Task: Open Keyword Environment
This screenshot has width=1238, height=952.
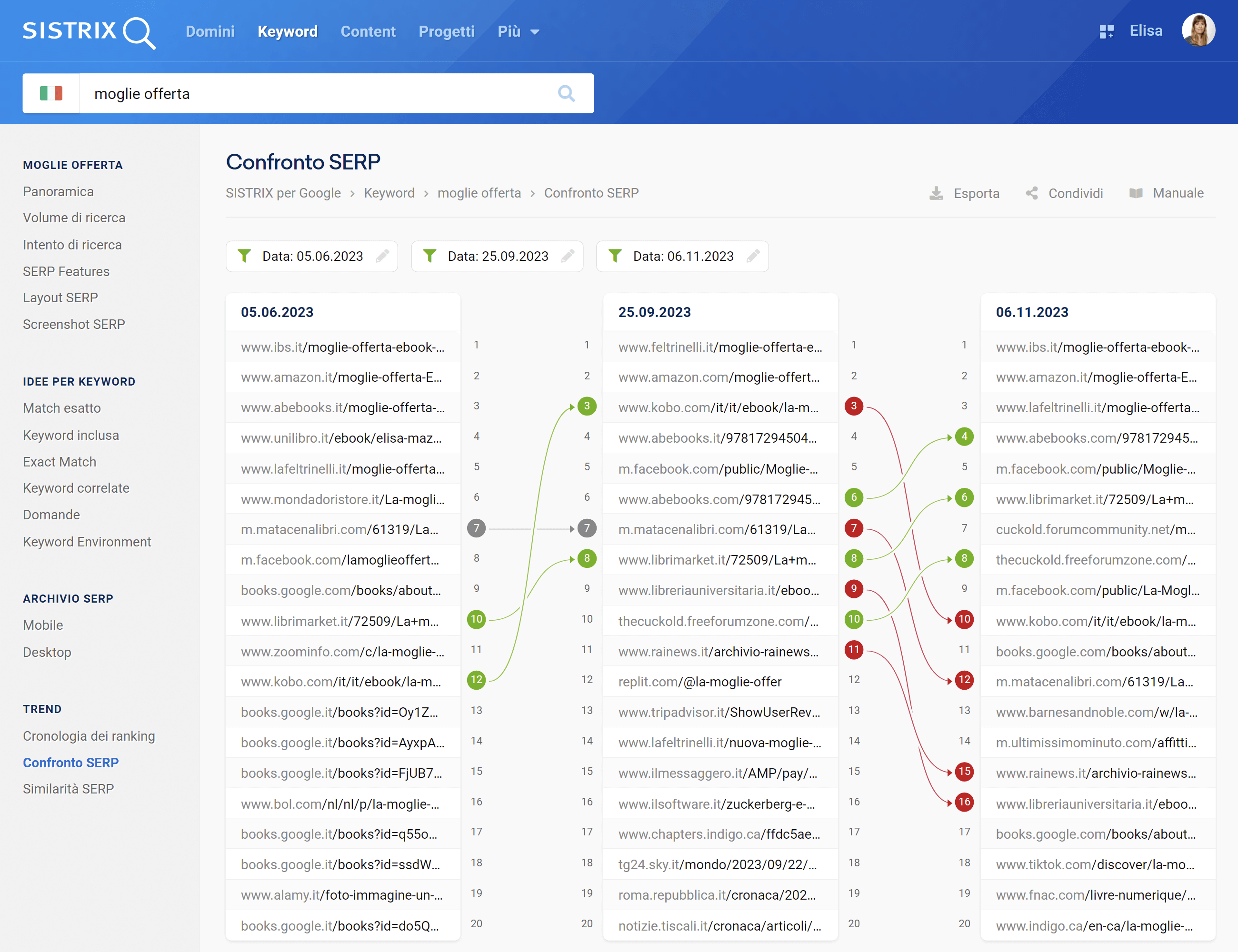Action: point(87,542)
